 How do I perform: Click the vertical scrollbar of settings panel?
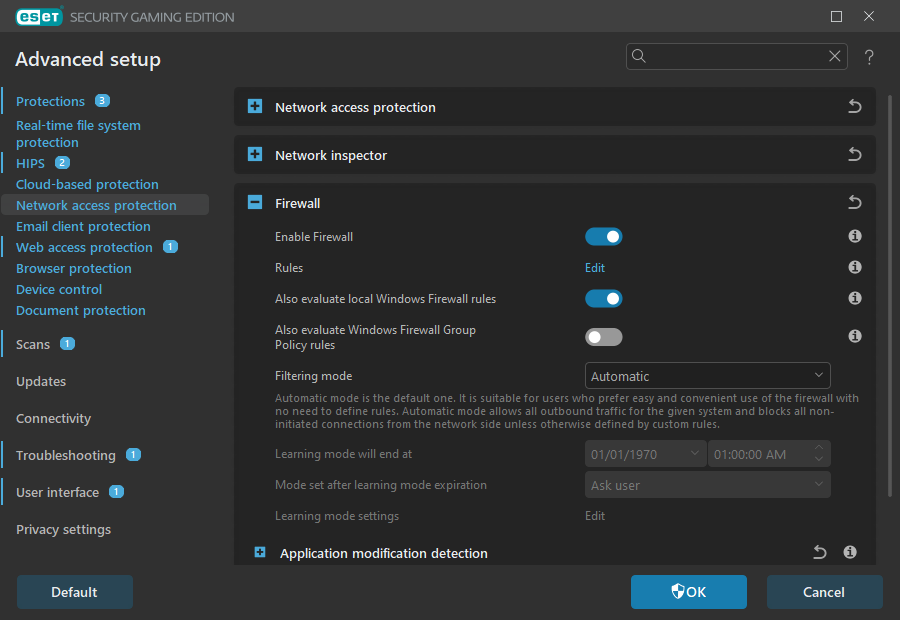pyautogui.click(x=890, y=296)
